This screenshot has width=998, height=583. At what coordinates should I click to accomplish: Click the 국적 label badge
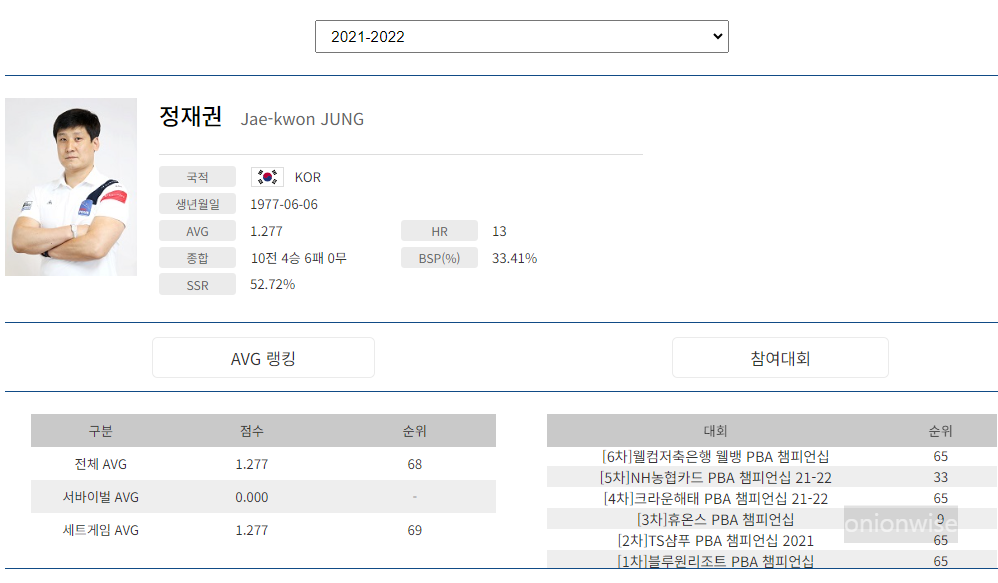(x=197, y=177)
